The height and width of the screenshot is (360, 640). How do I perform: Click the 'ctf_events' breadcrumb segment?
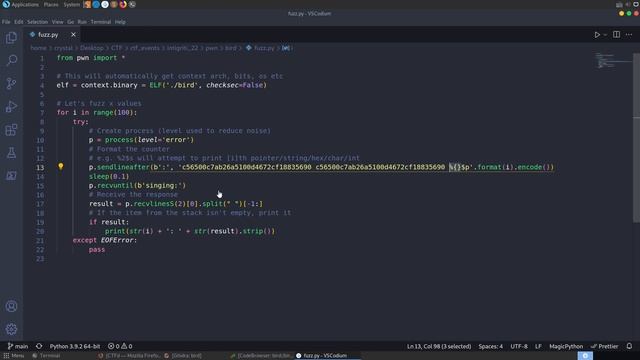pyautogui.click(x=144, y=48)
